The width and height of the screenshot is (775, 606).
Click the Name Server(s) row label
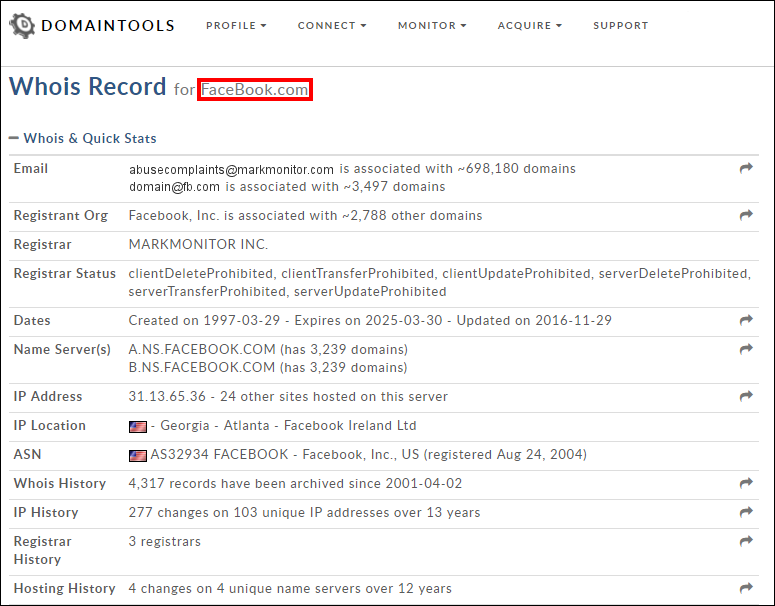point(62,349)
